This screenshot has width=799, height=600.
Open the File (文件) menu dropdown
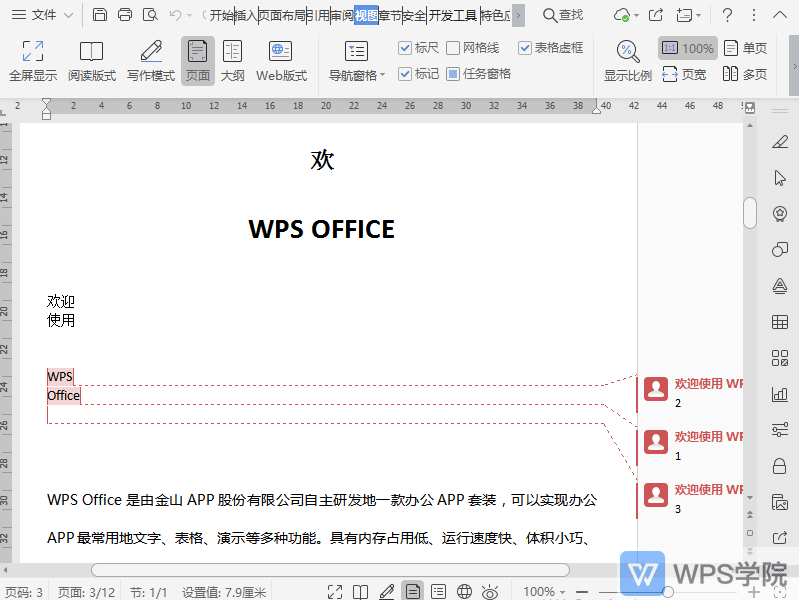[x=43, y=15]
